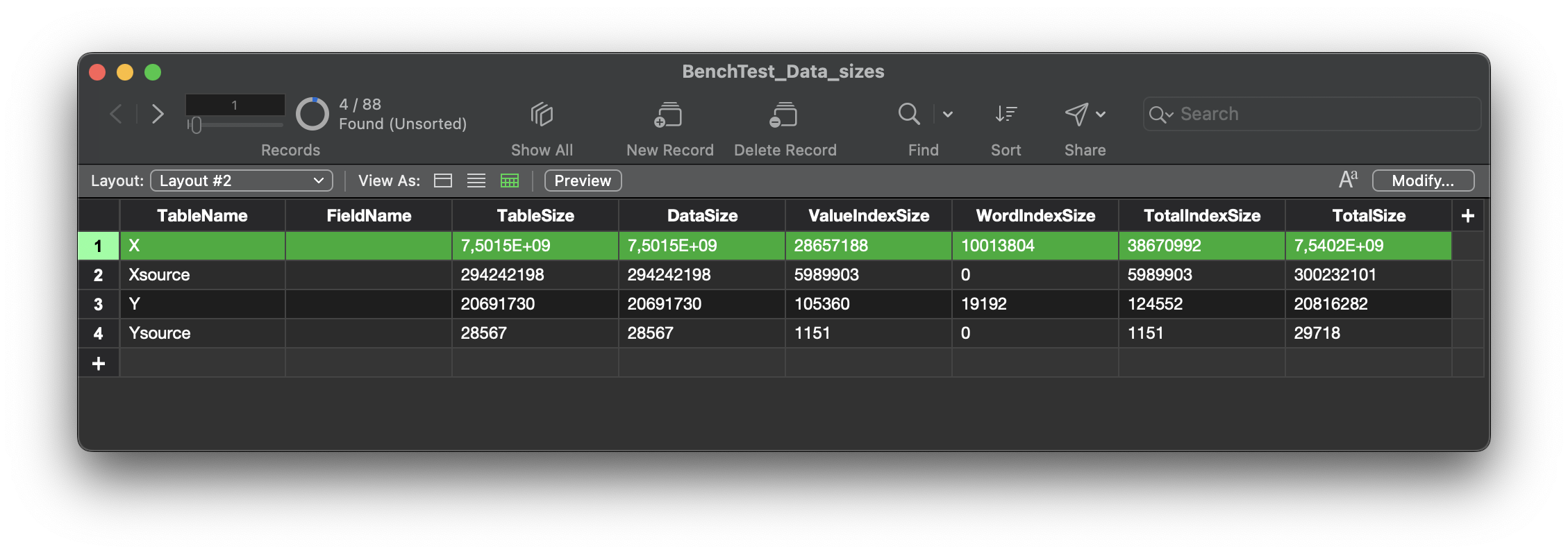Switch to List view

[476, 181]
